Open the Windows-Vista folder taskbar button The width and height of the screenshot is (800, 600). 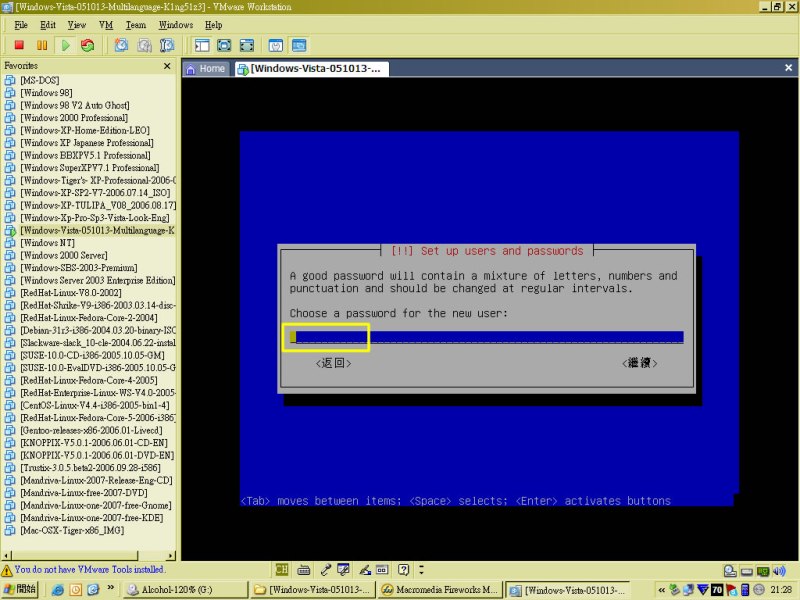(313, 589)
